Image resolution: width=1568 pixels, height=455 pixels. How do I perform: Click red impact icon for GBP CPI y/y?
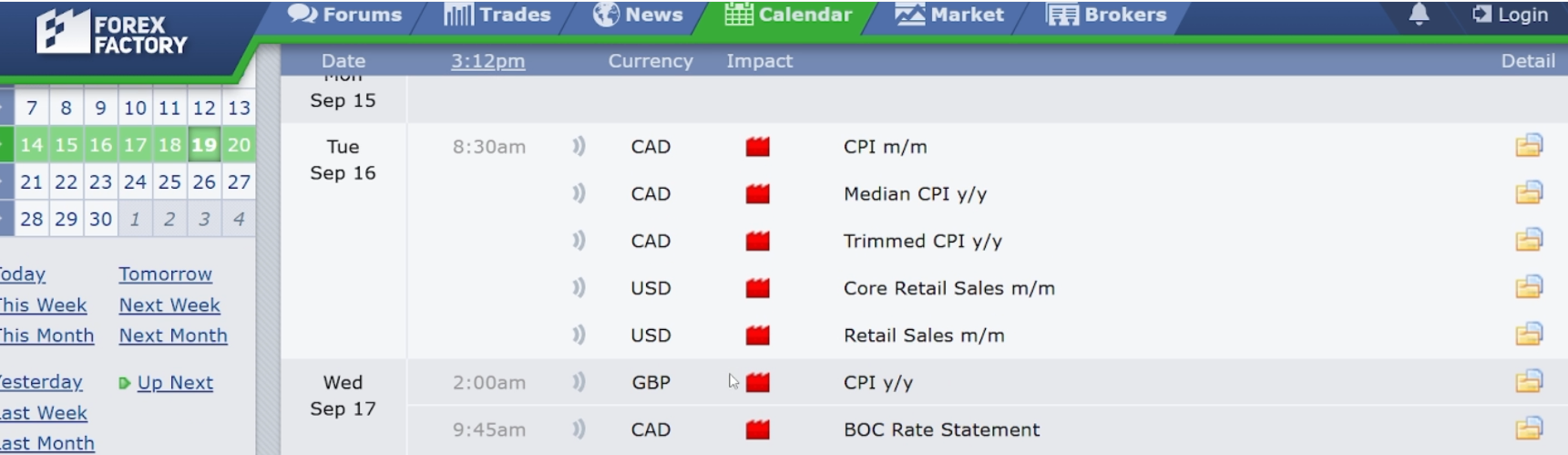pos(757,382)
